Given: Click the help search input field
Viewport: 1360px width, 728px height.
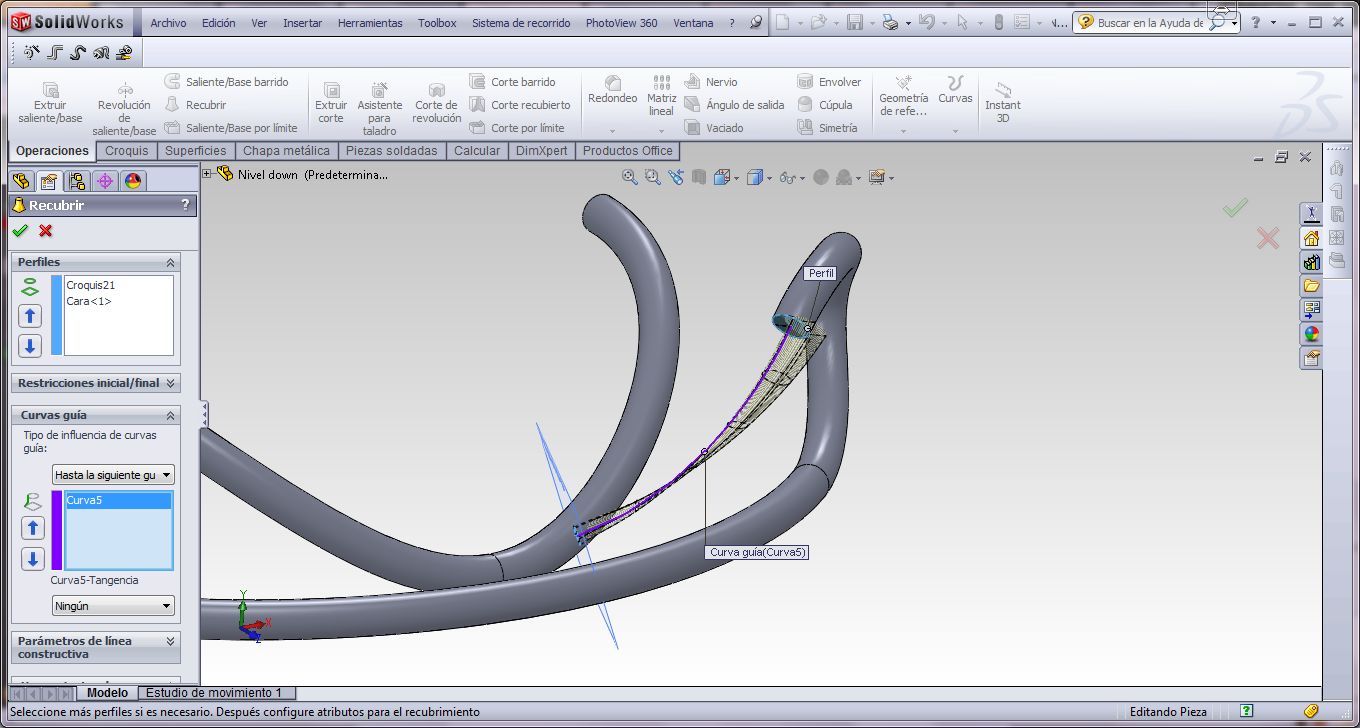Looking at the screenshot, I should pos(1150,22).
